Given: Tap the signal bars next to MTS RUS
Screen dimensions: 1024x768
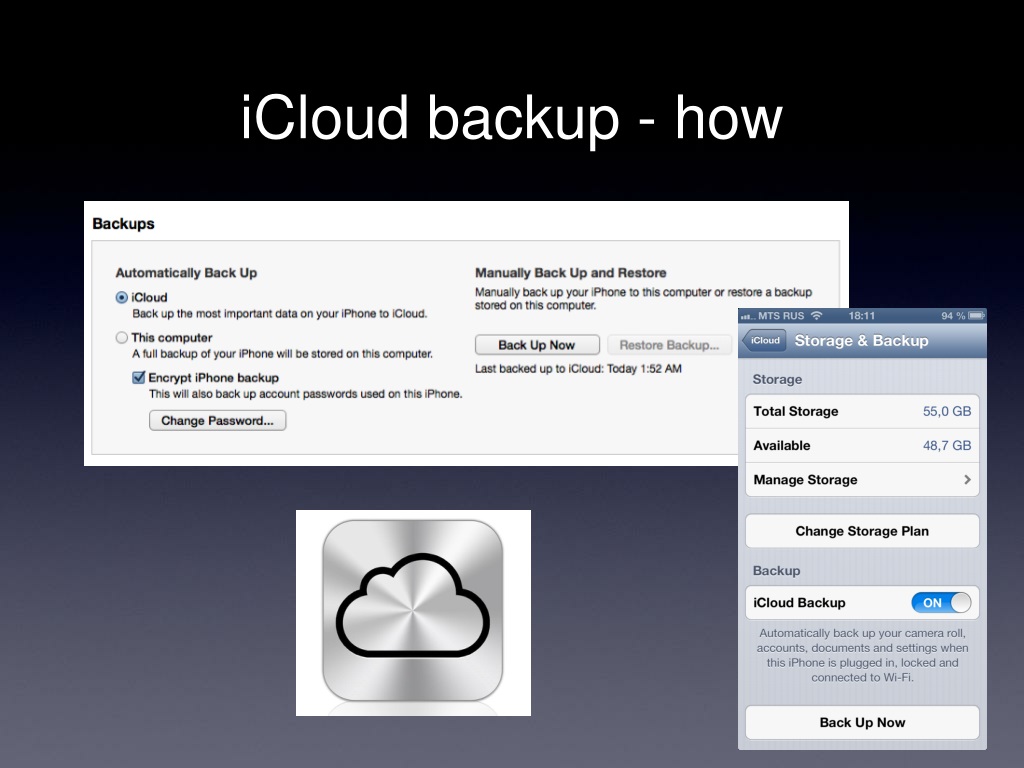Looking at the screenshot, I should pyautogui.click(x=748, y=317).
